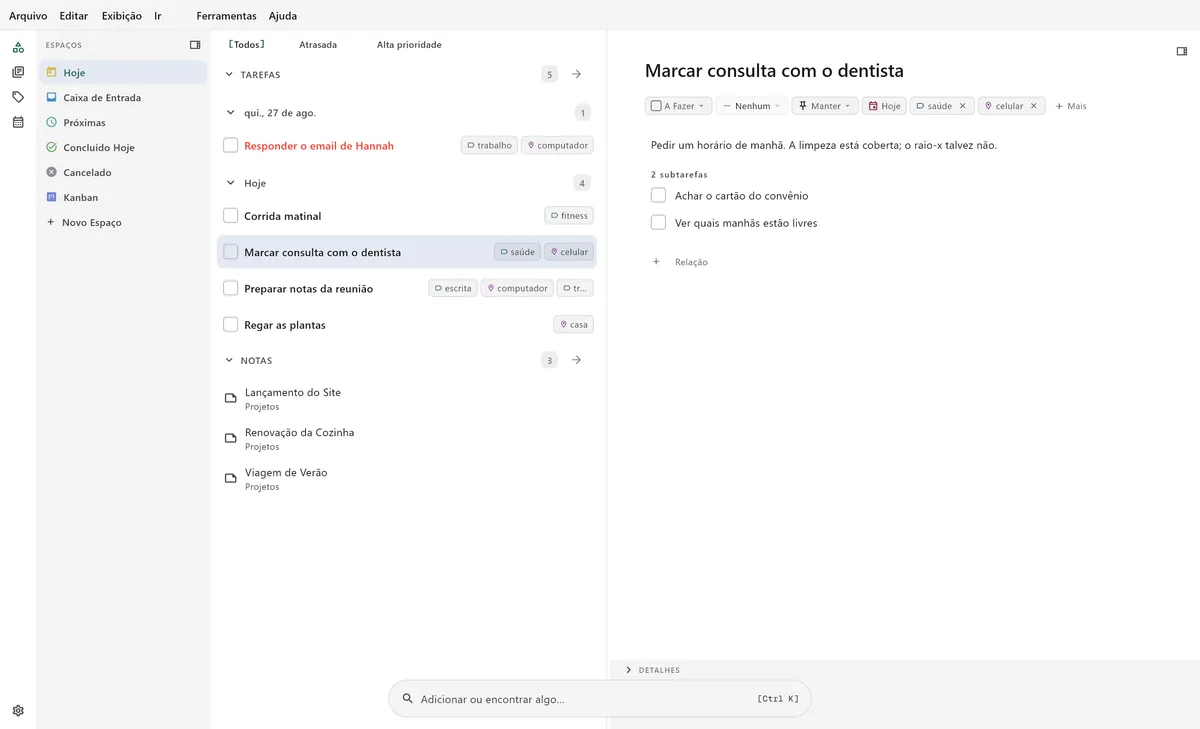Click folder icon of Renovação da Cozinha
1200x729 pixels.
click(231, 439)
